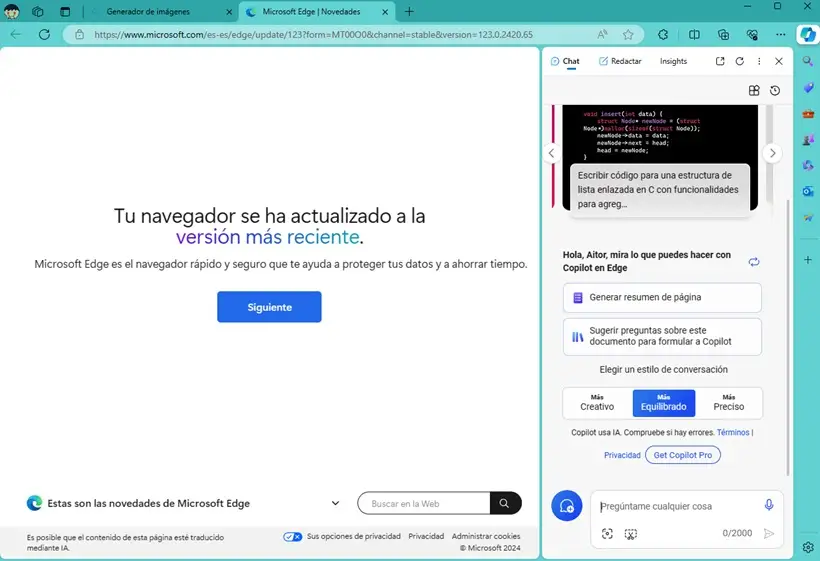Open the Extensions icon
Image resolution: width=820 pixels, height=561 pixels.
pyautogui.click(x=663, y=35)
